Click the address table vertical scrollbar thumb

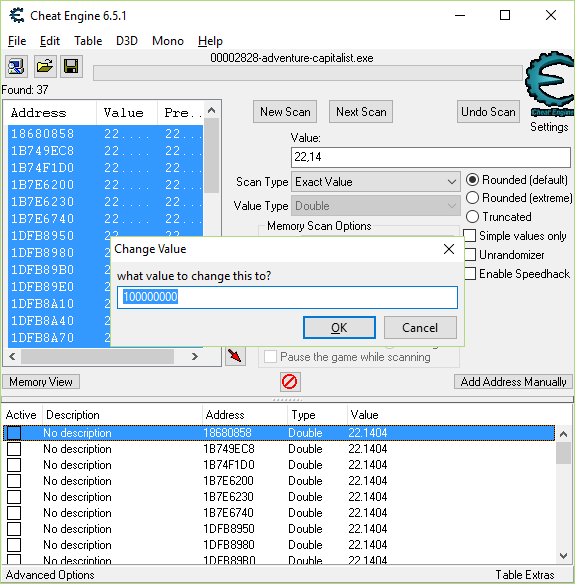pyautogui.click(x=563, y=453)
